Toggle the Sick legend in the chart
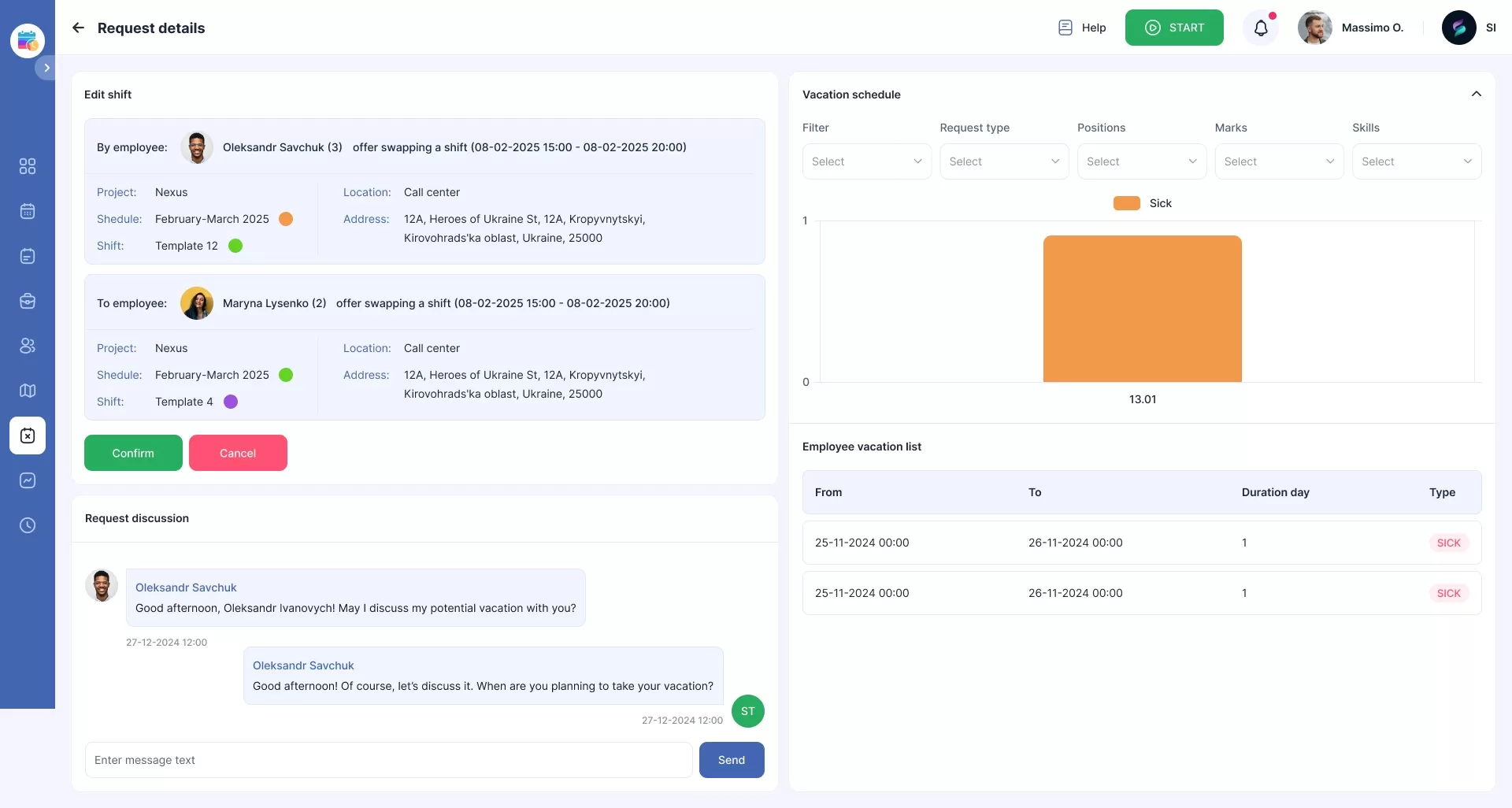 tap(1142, 203)
